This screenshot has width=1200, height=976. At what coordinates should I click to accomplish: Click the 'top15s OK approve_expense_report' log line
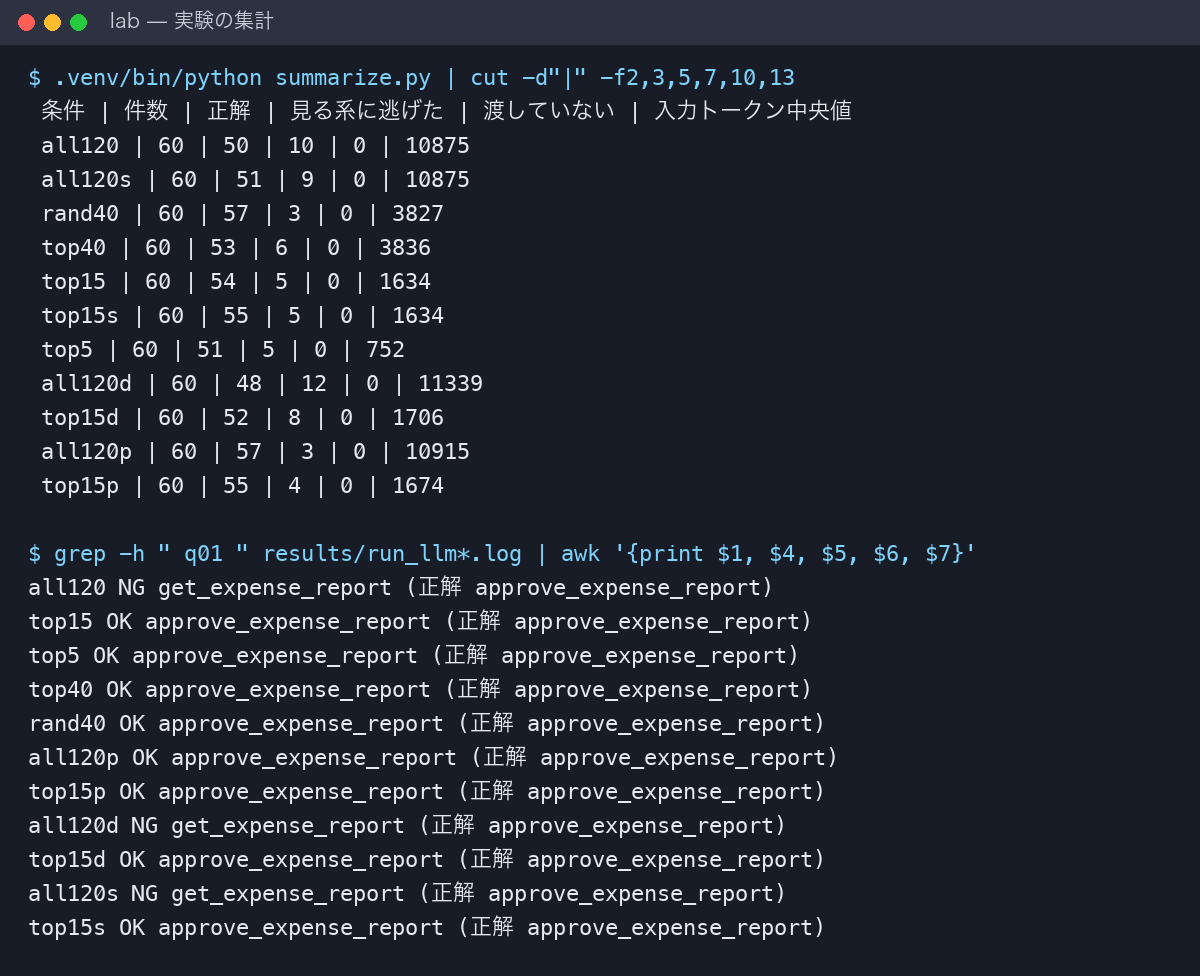pos(427,928)
